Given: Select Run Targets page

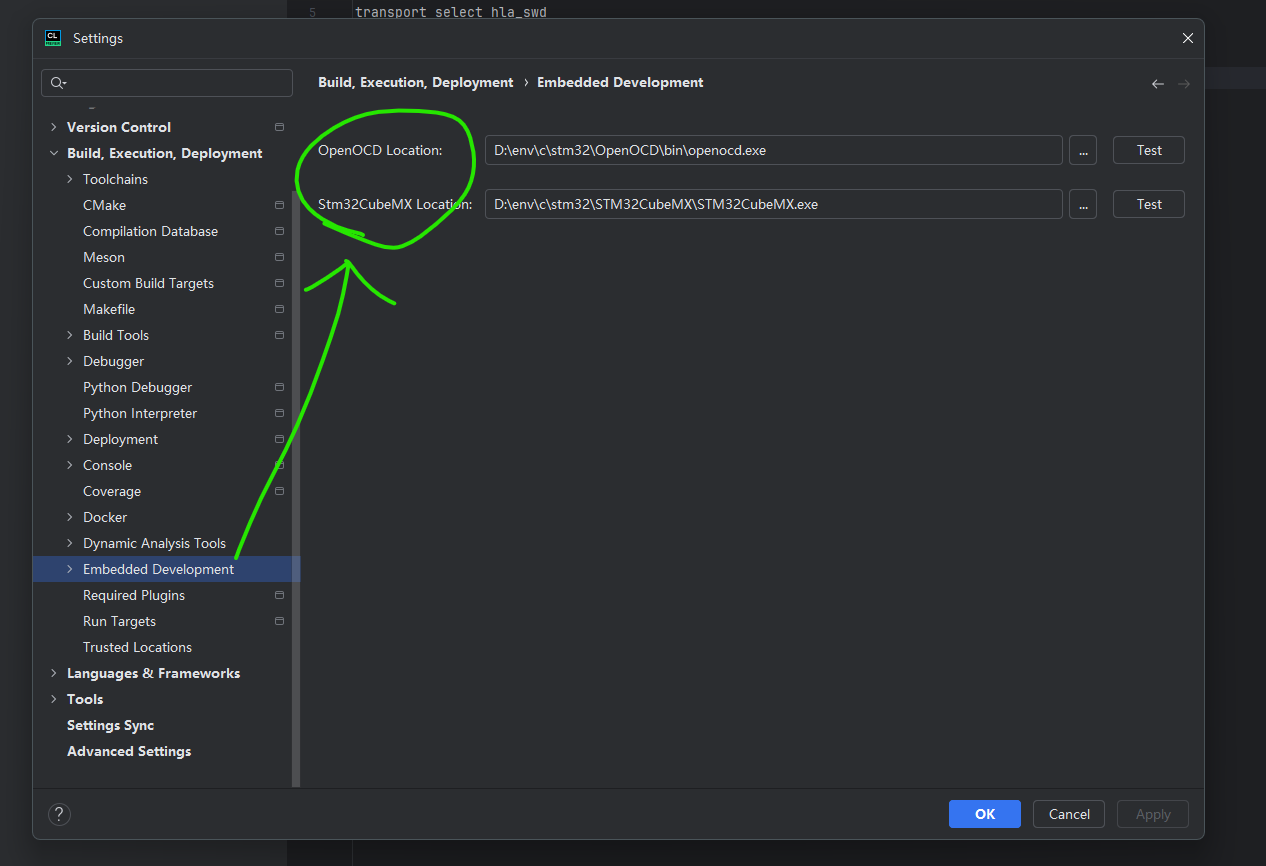Looking at the screenshot, I should click(119, 621).
